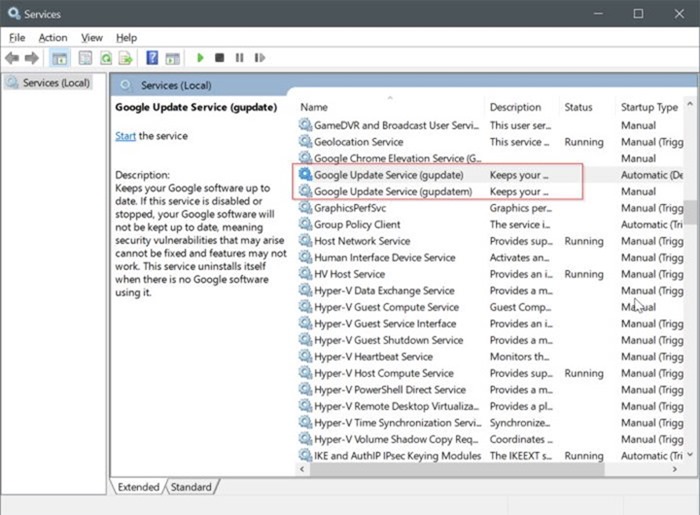Open the Properties toolbar icon

85,58
